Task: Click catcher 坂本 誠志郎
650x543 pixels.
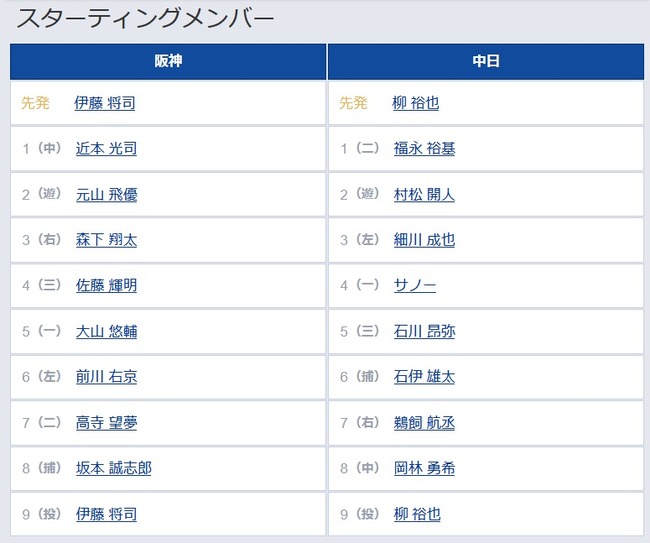Action: (x=114, y=468)
